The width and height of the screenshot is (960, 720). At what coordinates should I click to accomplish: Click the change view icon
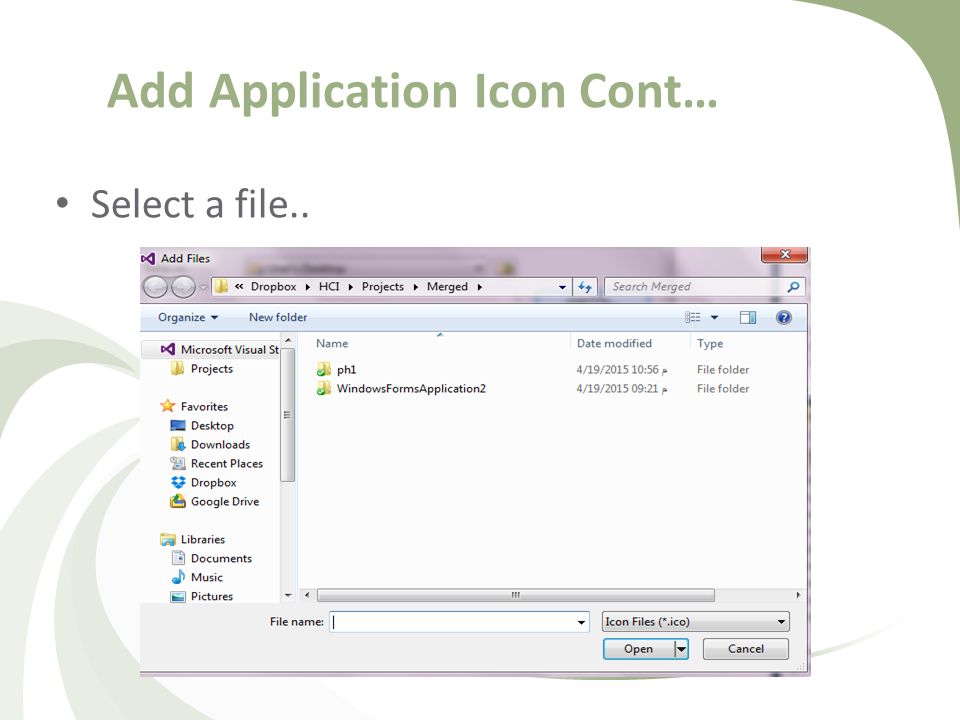pos(692,317)
